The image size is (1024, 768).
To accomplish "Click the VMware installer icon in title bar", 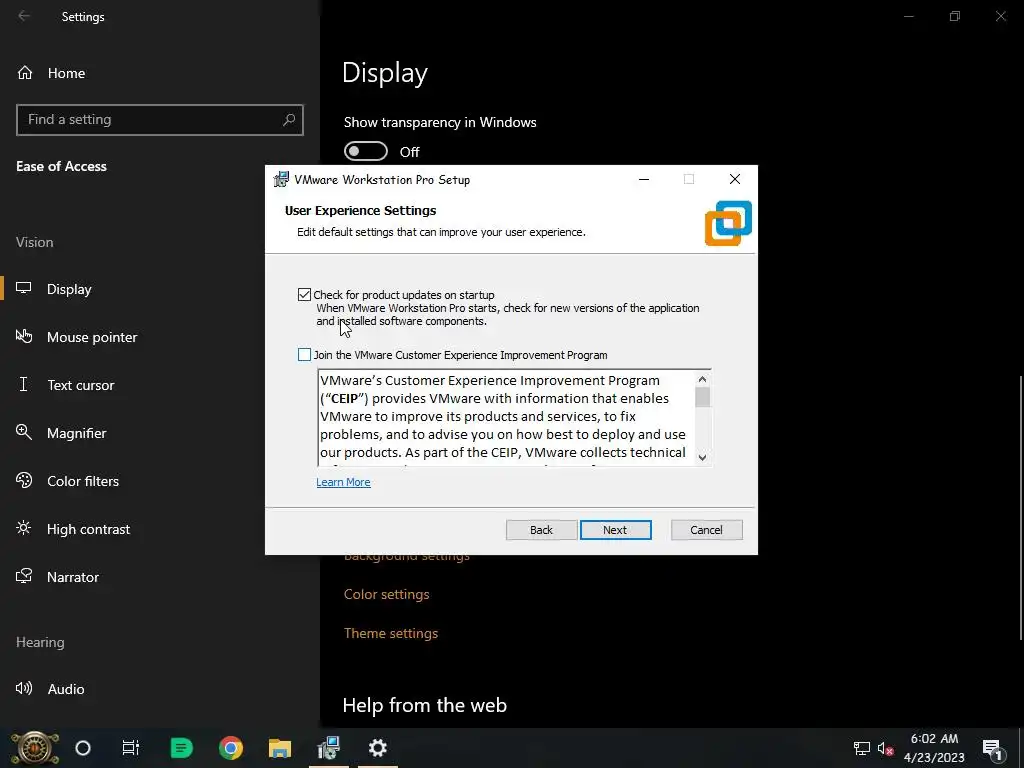I will (x=281, y=179).
